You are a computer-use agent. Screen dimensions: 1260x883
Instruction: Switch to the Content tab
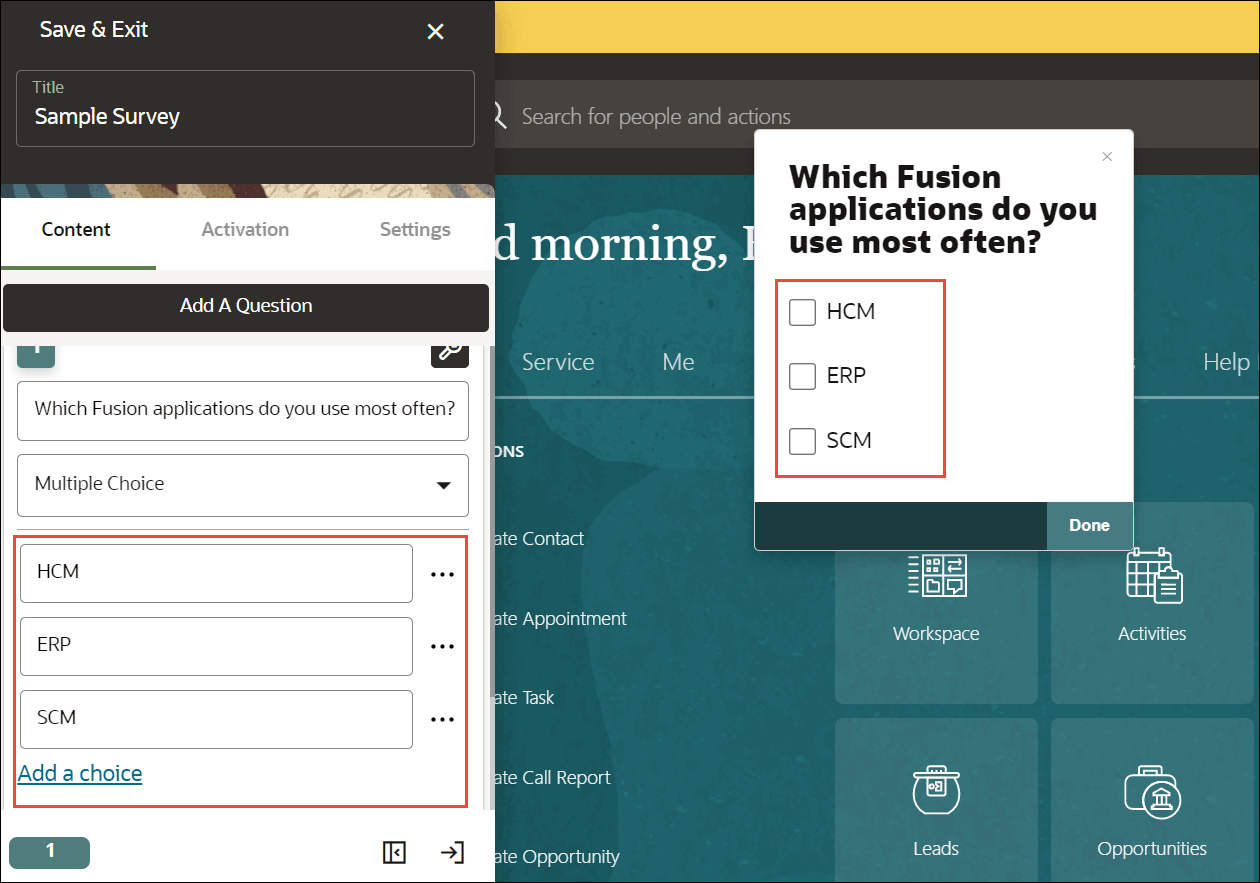76,229
